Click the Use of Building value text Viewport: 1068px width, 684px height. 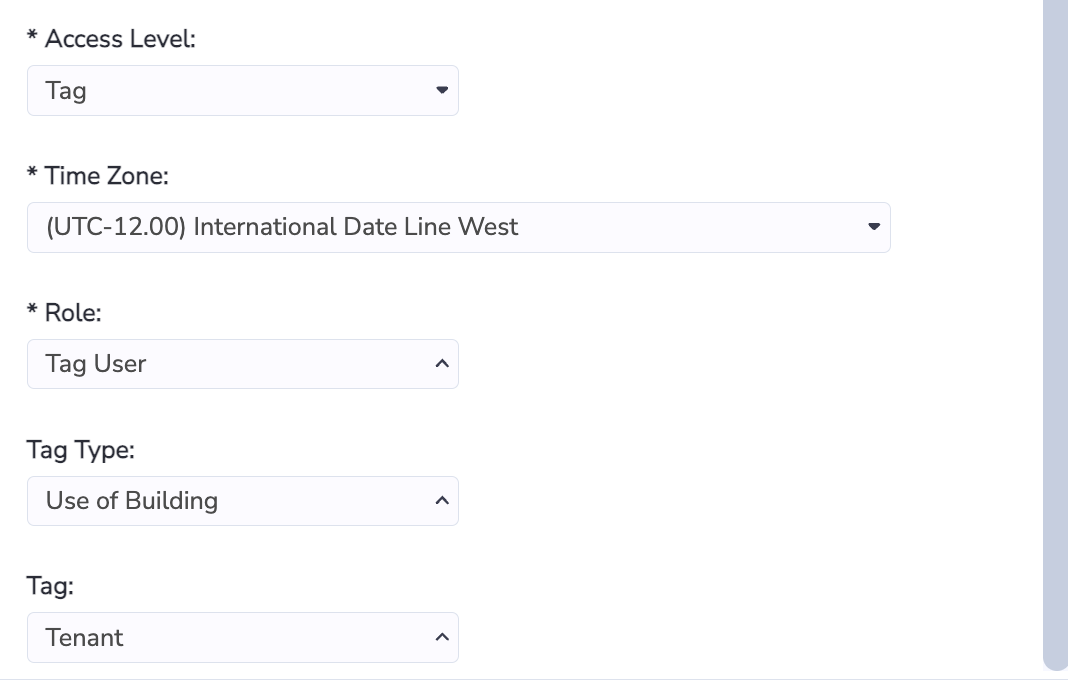pos(132,501)
